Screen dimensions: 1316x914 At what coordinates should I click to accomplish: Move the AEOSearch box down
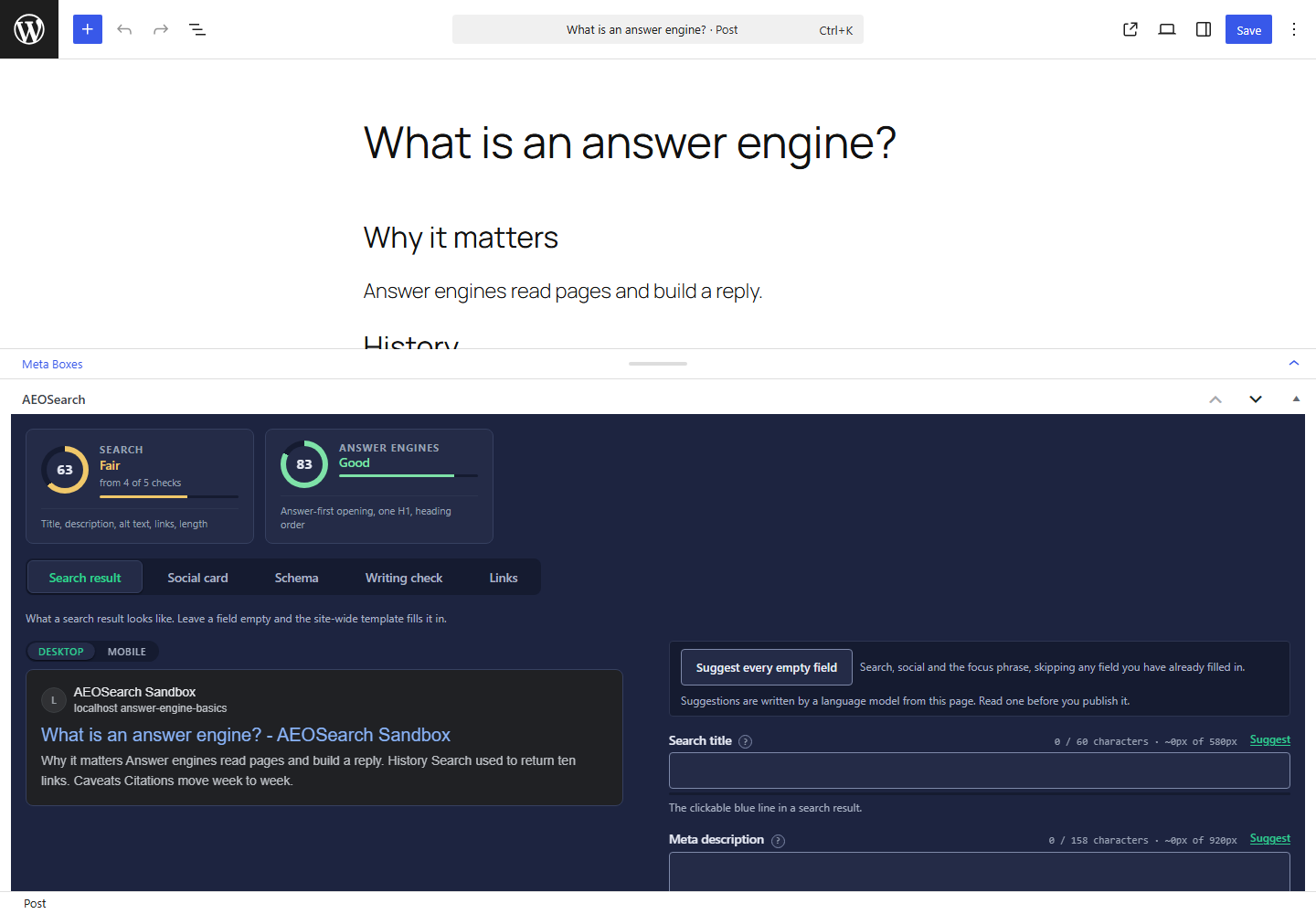click(x=1256, y=399)
